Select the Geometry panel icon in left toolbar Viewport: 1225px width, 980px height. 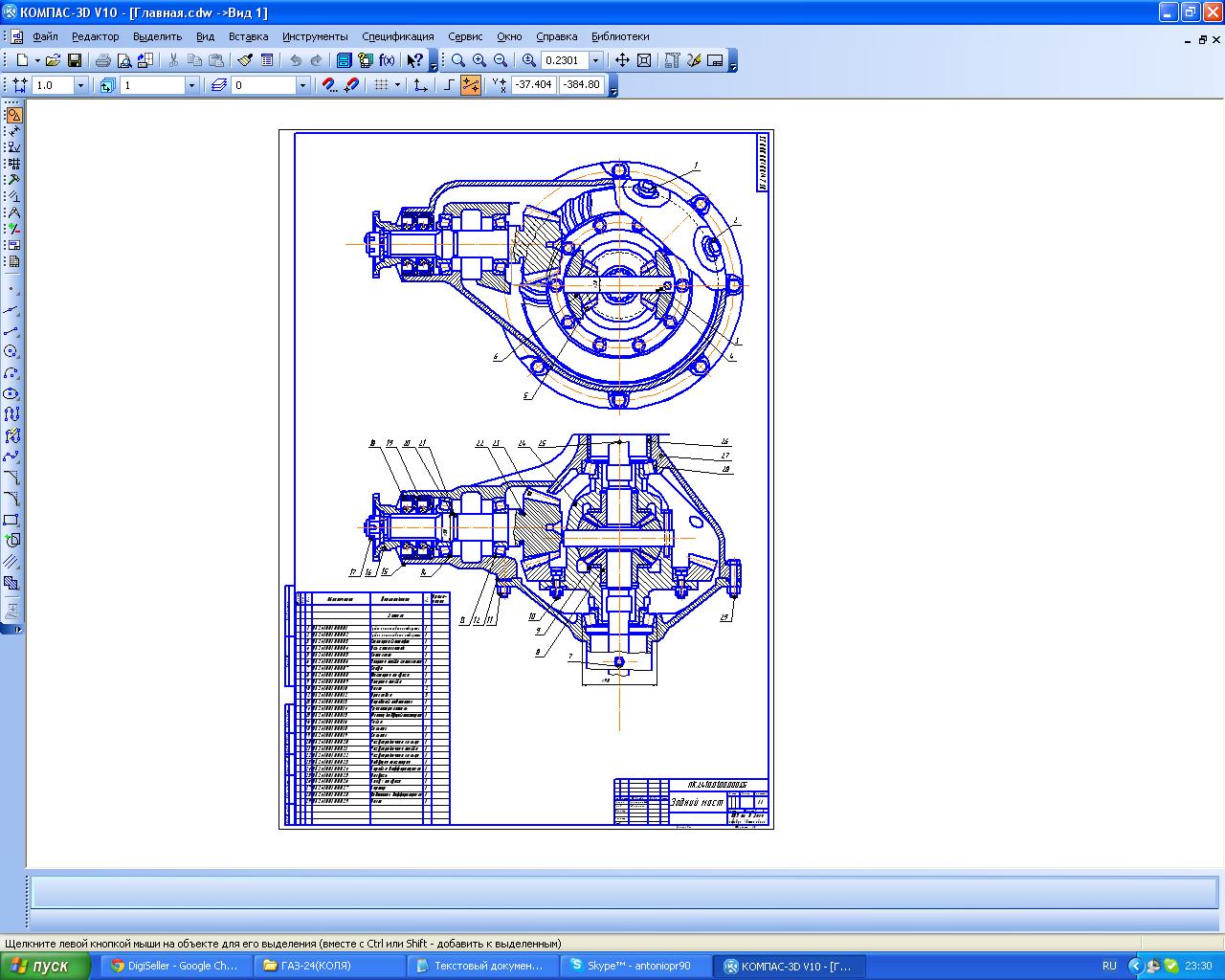tap(13, 115)
